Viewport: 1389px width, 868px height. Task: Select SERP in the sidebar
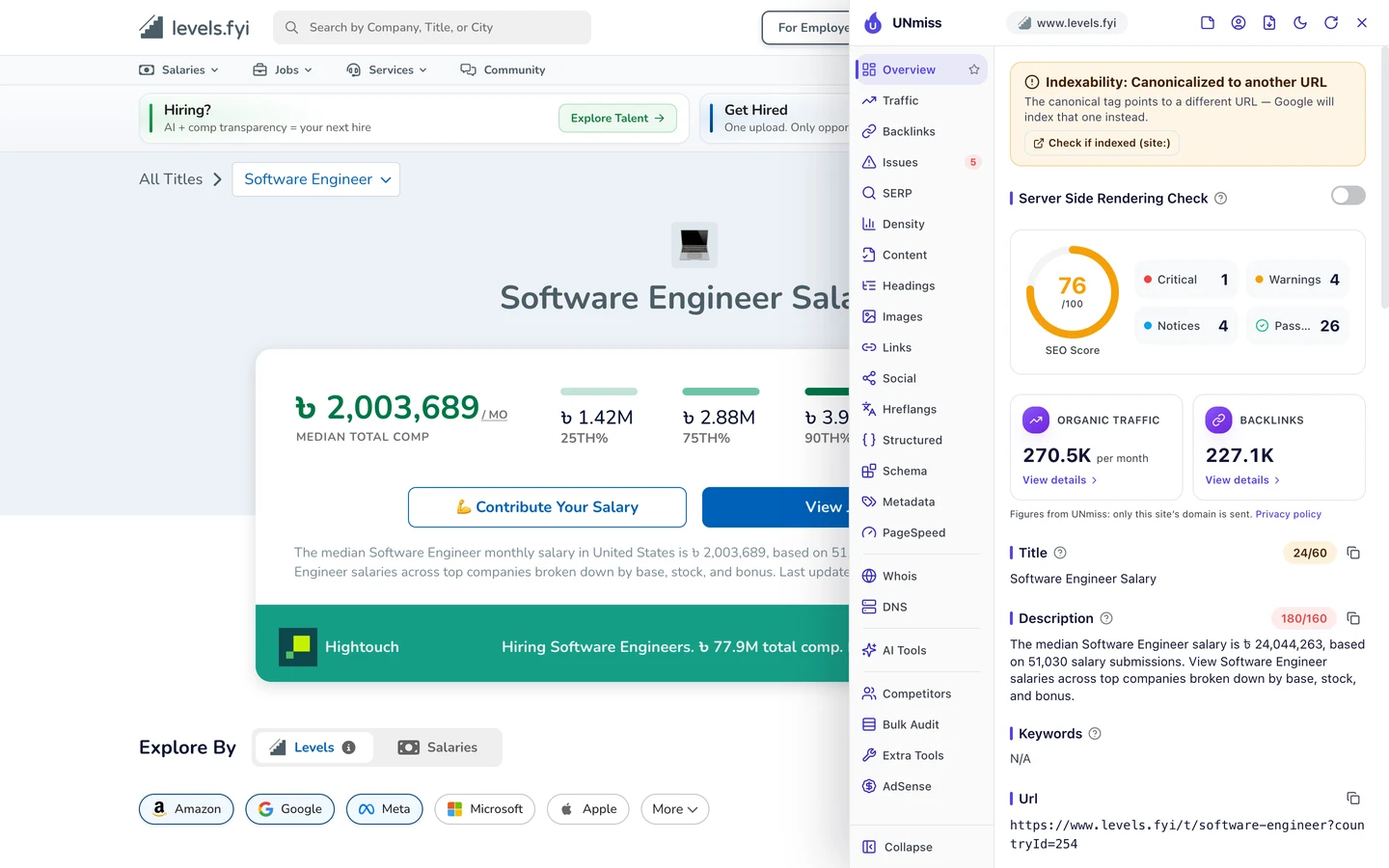(921, 193)
